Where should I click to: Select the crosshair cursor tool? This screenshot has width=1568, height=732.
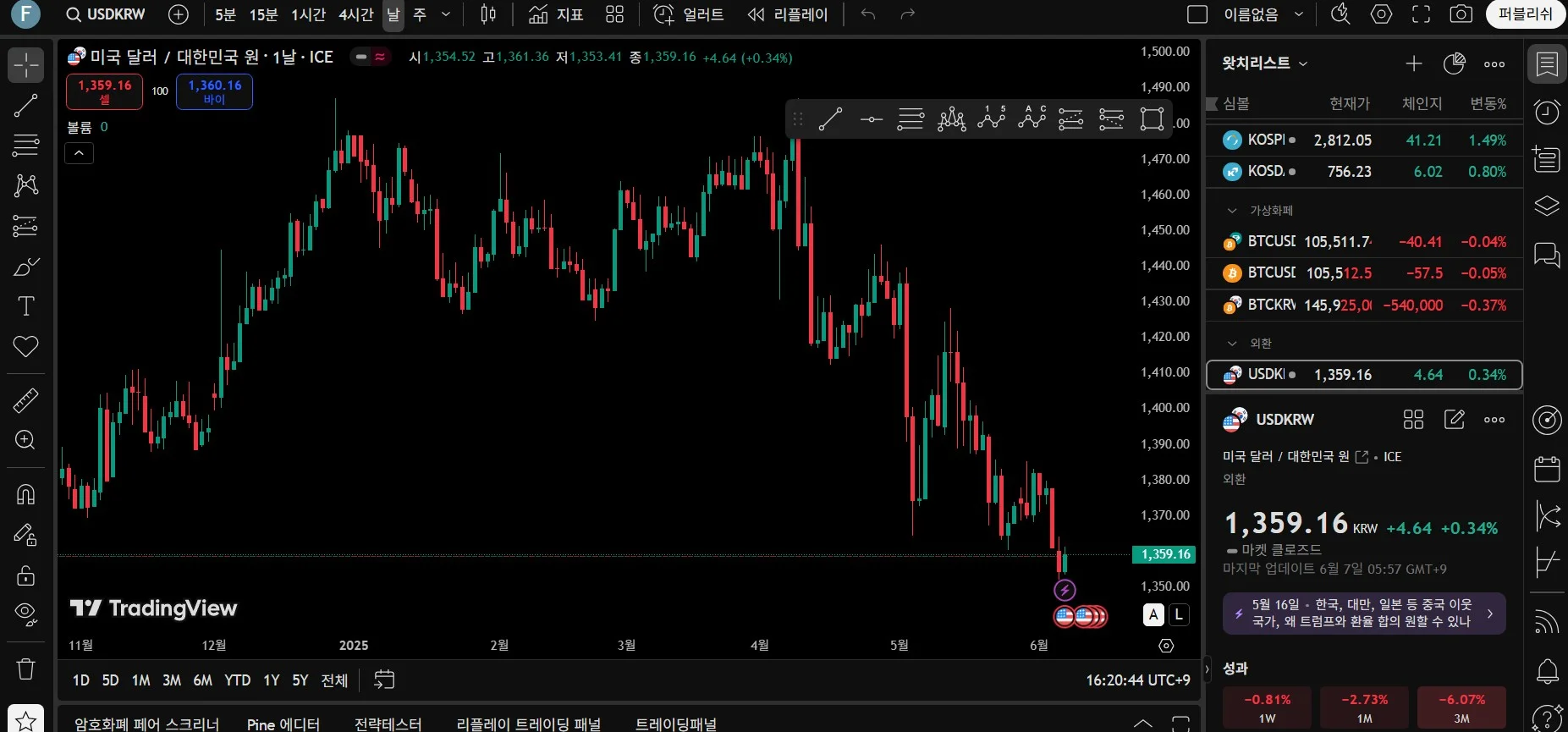[25, 64]
